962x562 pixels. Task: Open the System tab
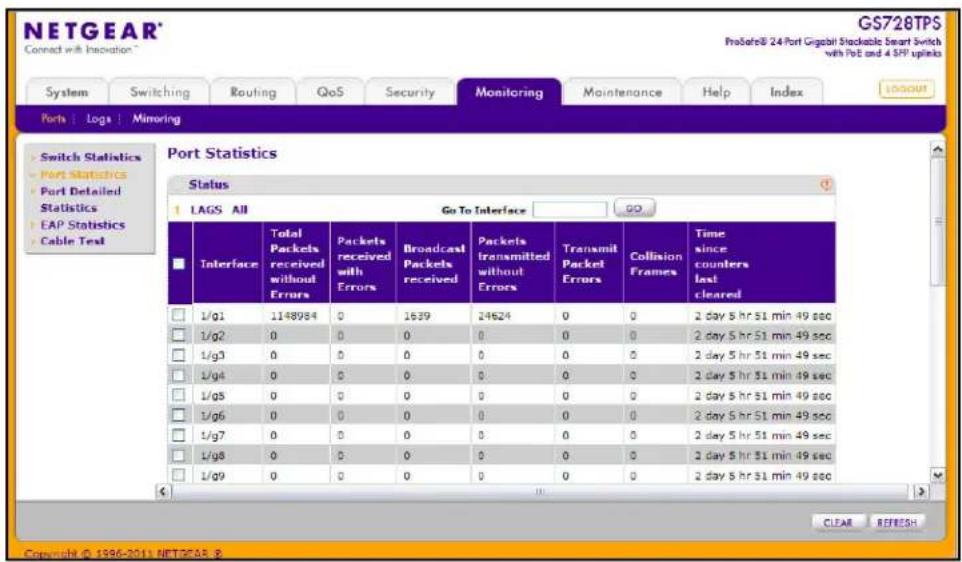click(67, 92)
